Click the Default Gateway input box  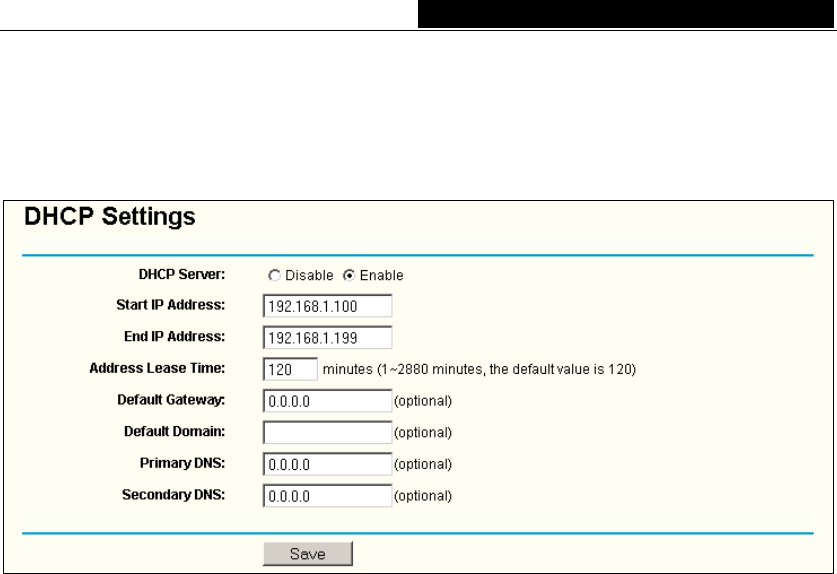(x=328, y=400)
